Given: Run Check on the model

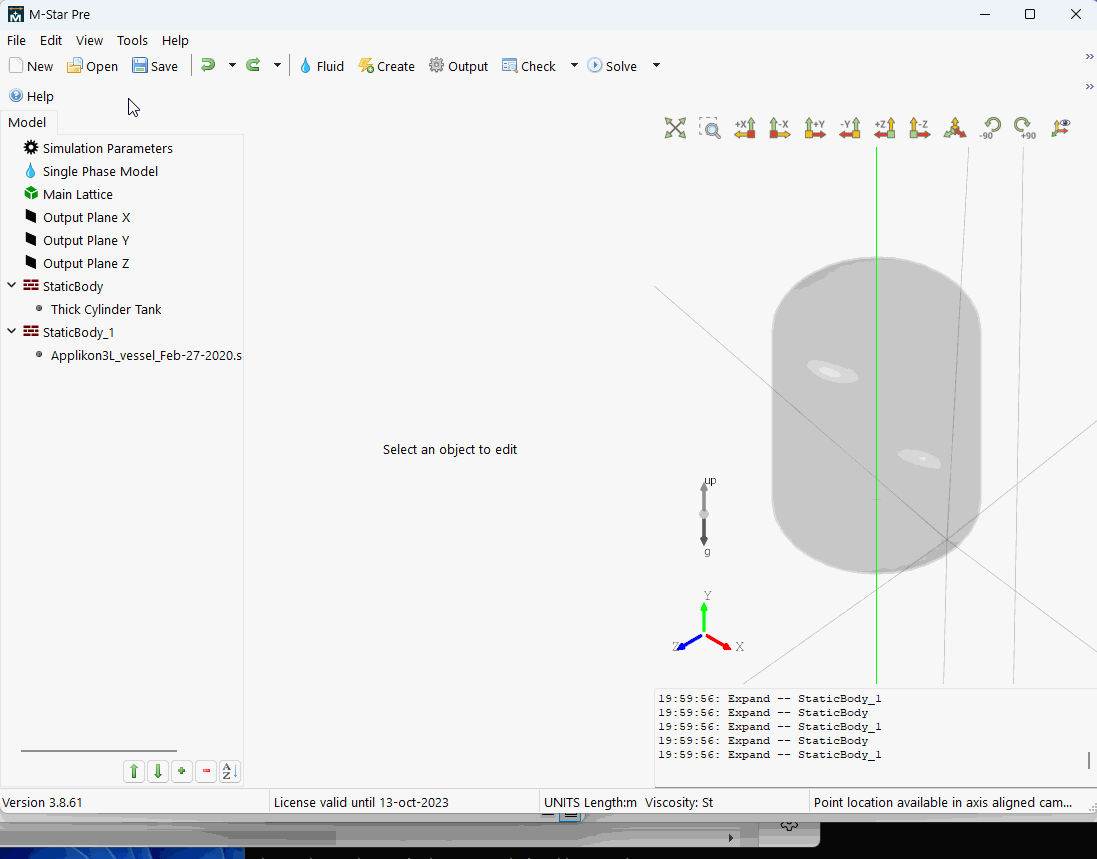Looking at the screenshot, I should coord(529,66).
